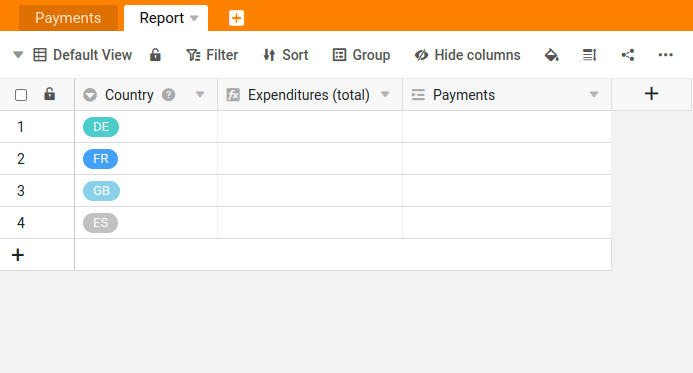Open the paint bucket row color tool
This screenshot has height=373, width=693.
coord(551,55)
